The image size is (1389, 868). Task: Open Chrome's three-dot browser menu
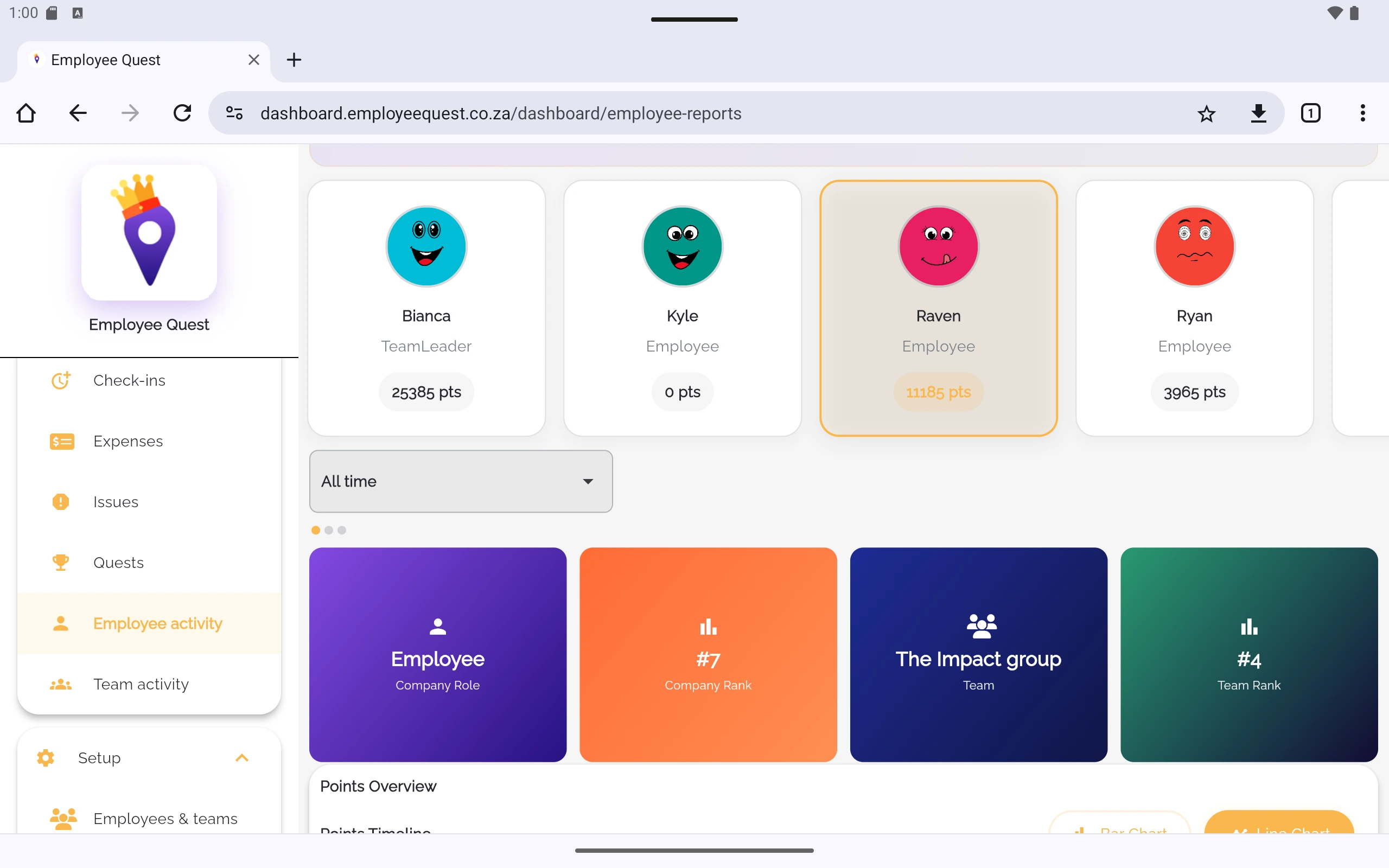[1362, 113]
